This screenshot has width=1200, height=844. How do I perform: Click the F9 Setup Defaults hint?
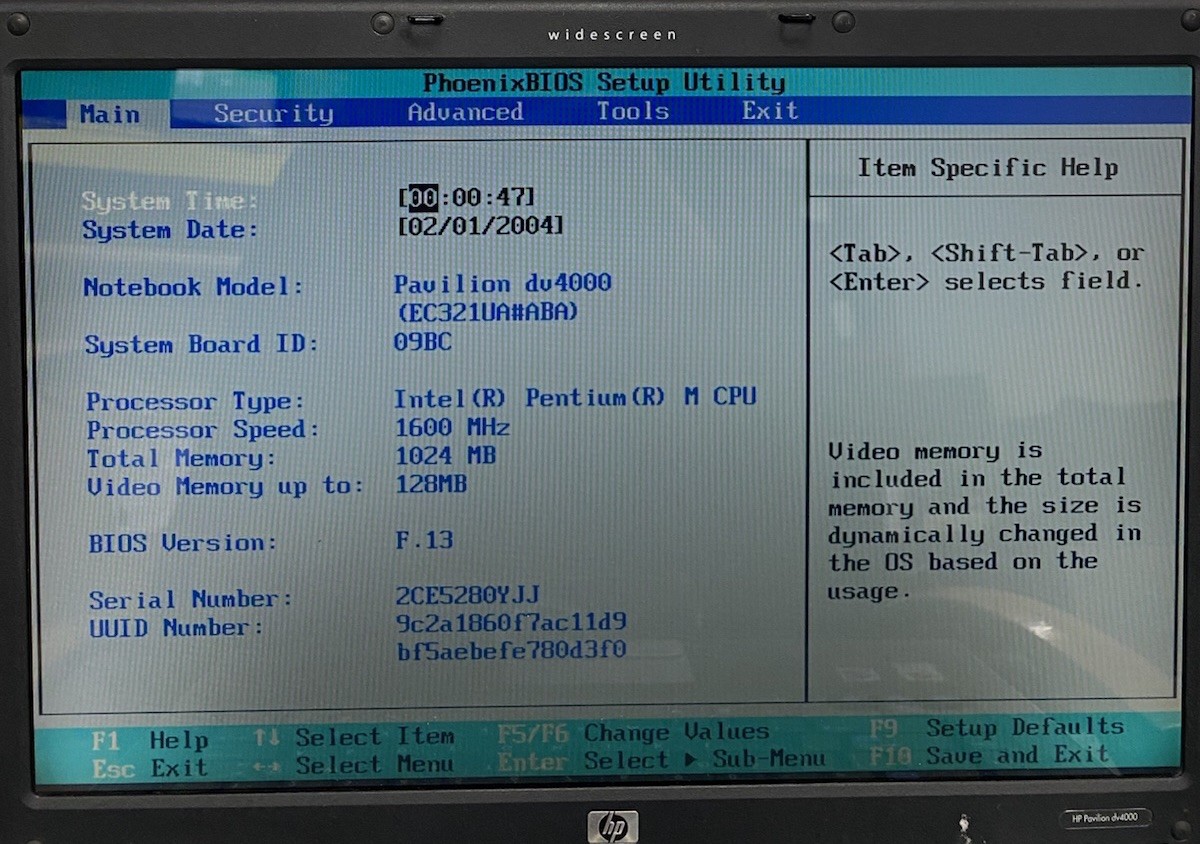(x=996, y=727)
